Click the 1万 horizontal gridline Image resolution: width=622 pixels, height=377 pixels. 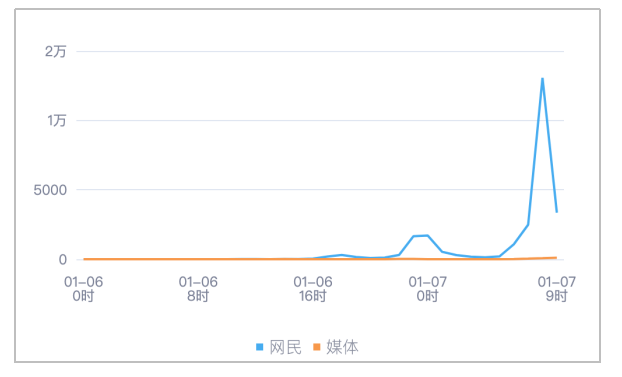pyautogui.click(x=320, y=120)
